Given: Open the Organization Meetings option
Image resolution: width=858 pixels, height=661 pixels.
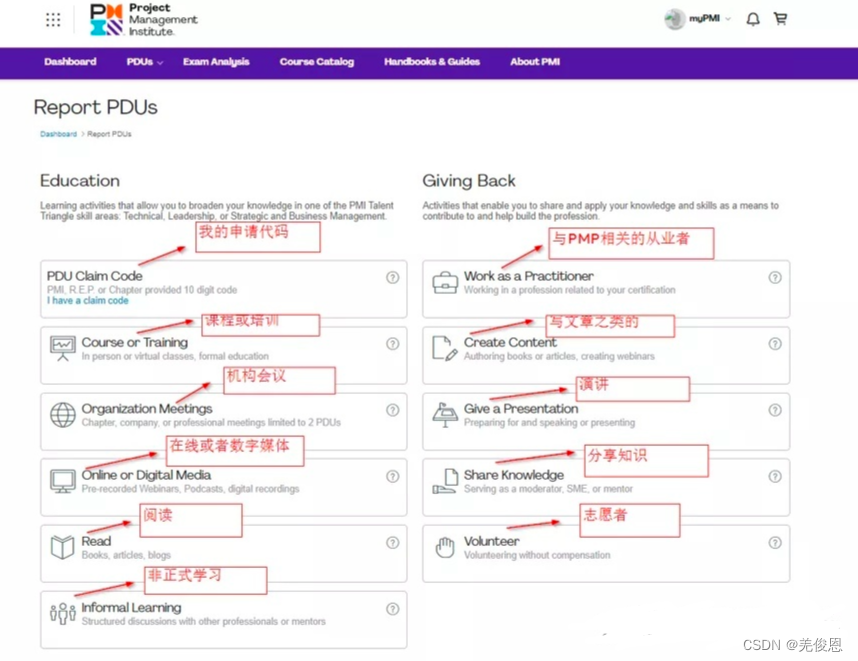Looking at the screenshot, I should click(x=223, y=421).
